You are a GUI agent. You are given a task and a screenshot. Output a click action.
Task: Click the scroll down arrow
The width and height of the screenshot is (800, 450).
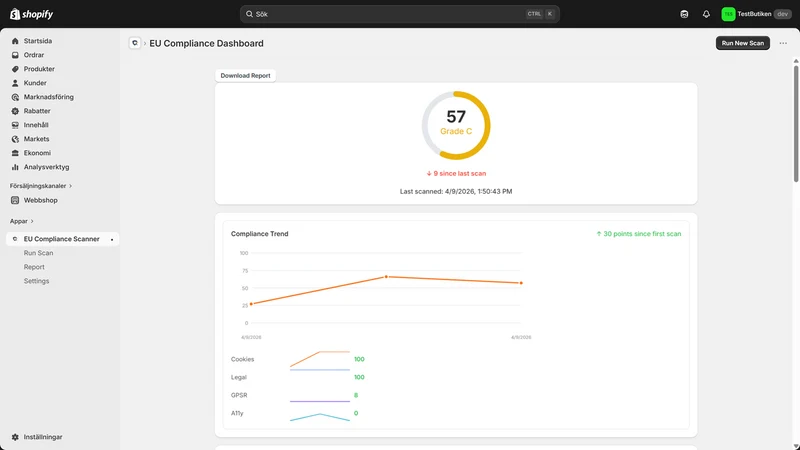[795, 446]
